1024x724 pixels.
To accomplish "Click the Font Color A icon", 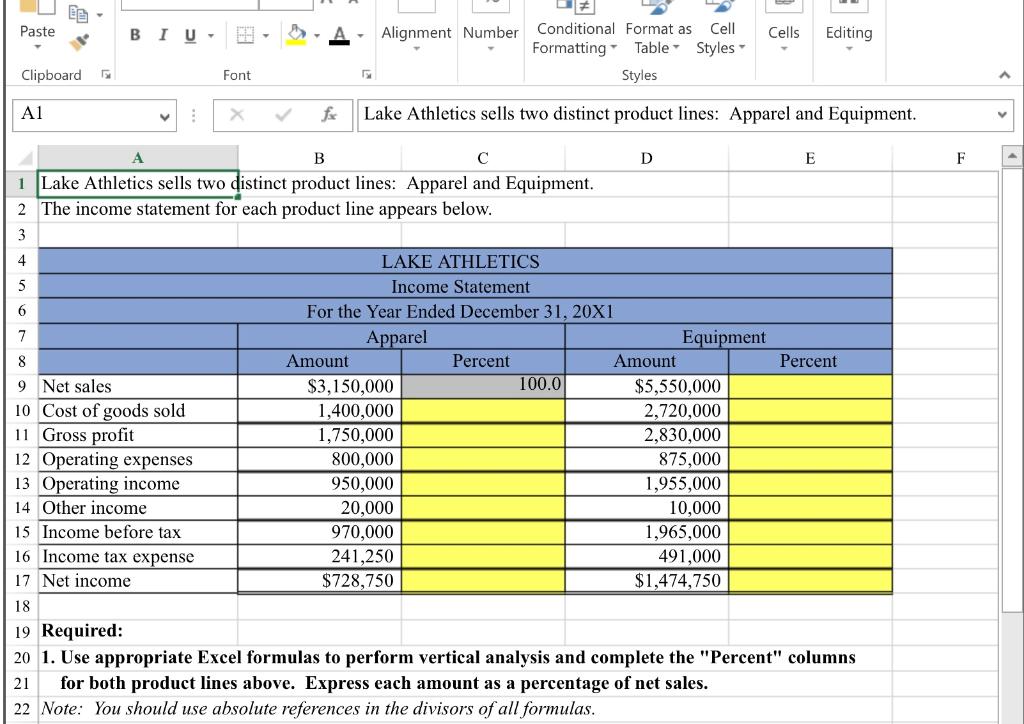I will [x=339, y=35].
